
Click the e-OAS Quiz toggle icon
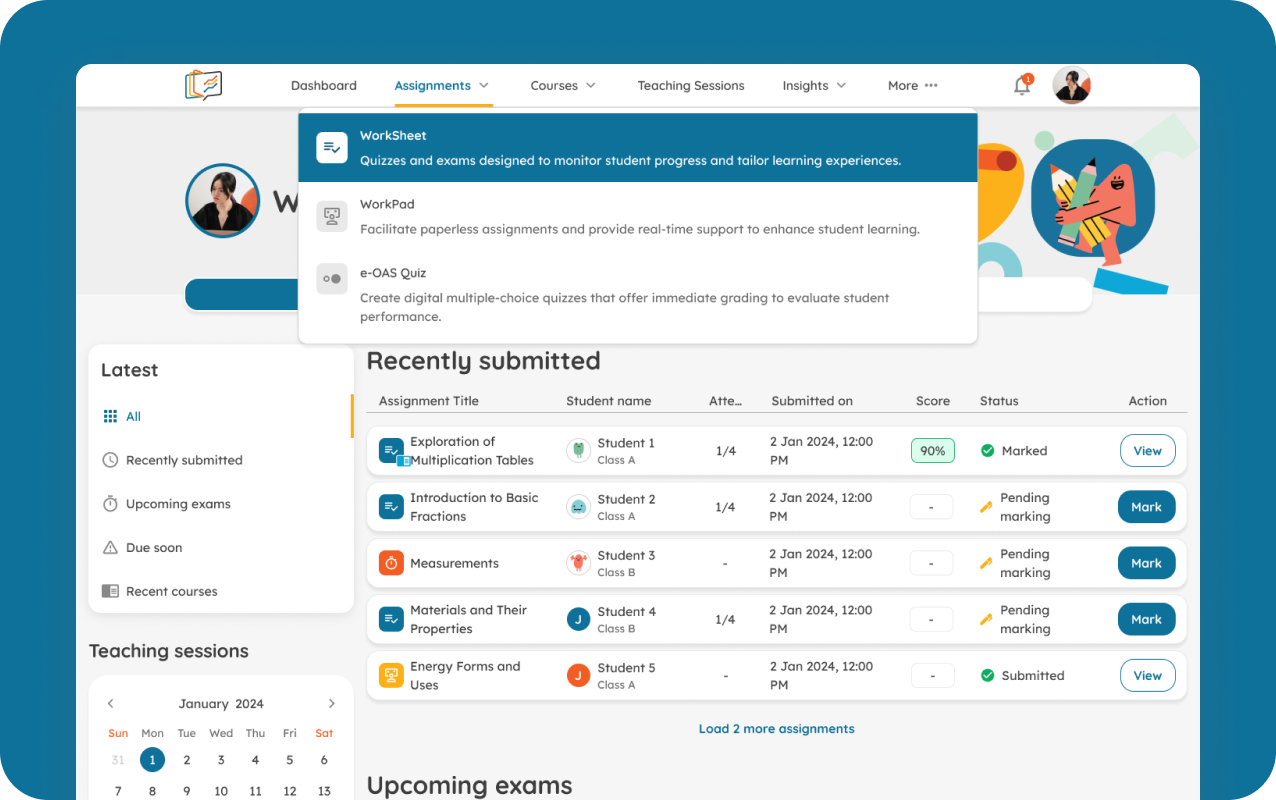point(332,279)
